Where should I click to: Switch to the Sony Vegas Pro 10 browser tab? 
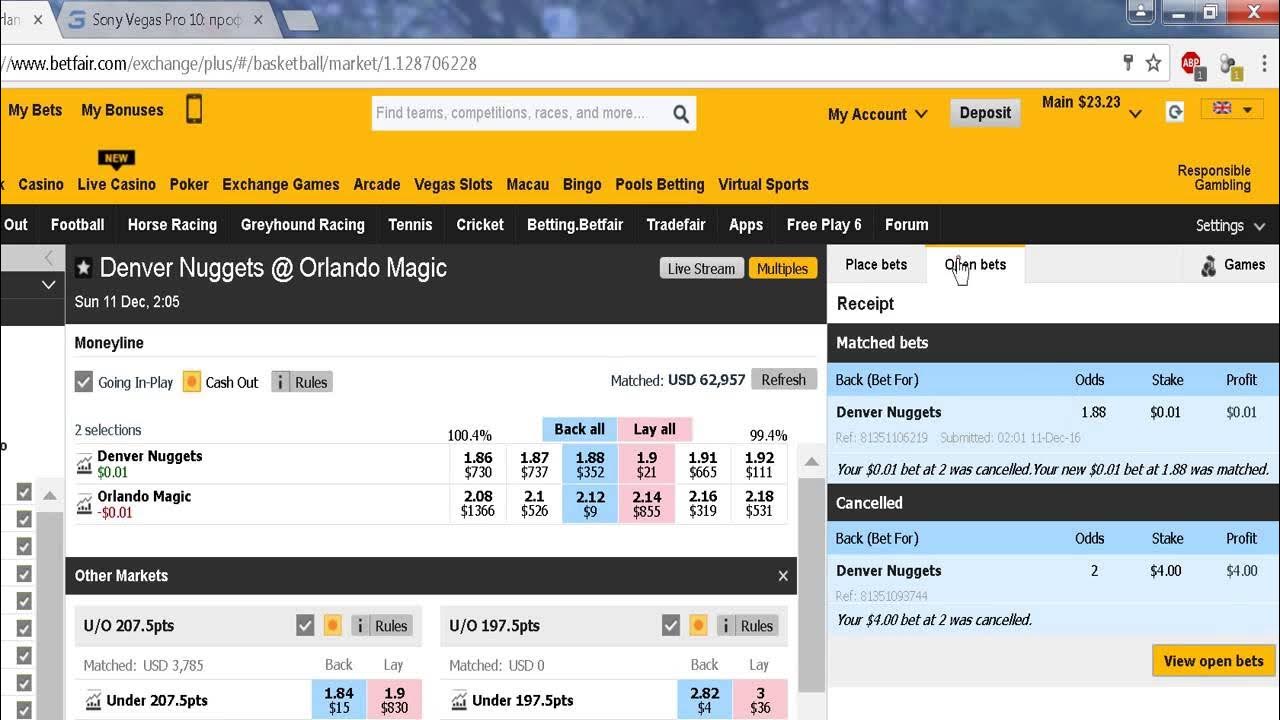(165, 19)
